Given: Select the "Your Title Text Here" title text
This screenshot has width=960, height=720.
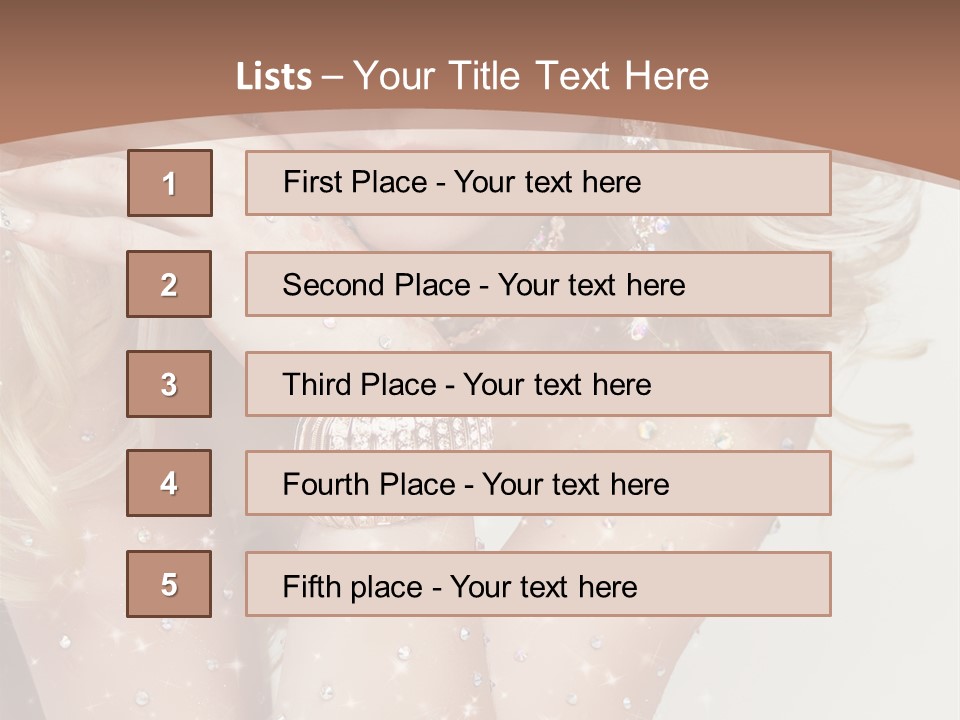Looking at the screenshot, I should [x=531, y=76].
